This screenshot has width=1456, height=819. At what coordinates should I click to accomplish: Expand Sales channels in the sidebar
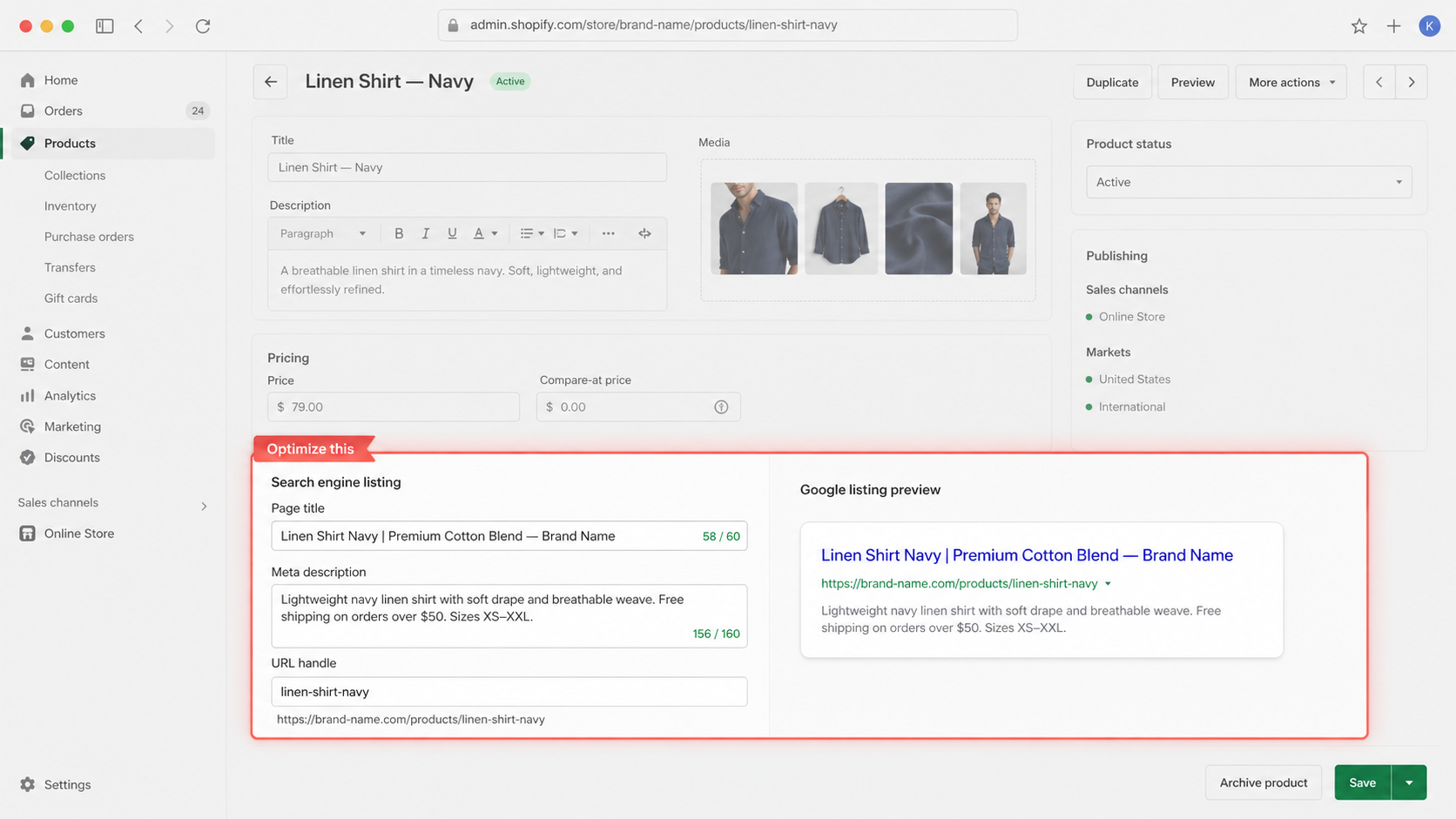[x=203, y=505]
